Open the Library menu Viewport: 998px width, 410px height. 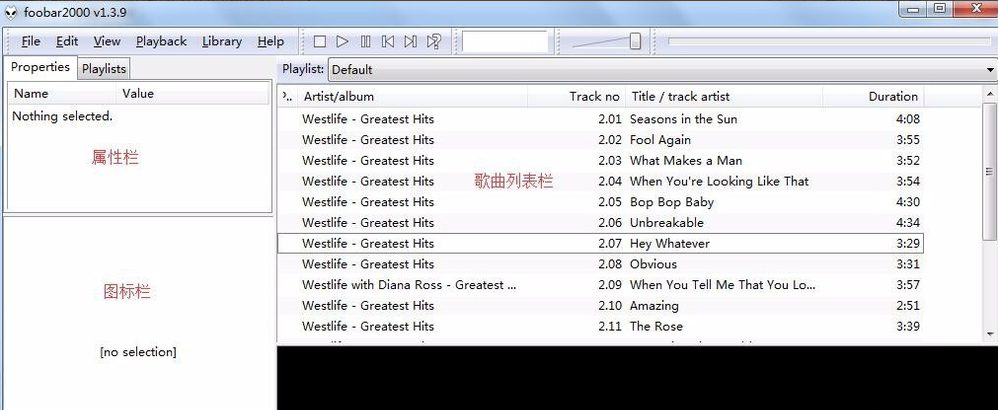point(221,41)
